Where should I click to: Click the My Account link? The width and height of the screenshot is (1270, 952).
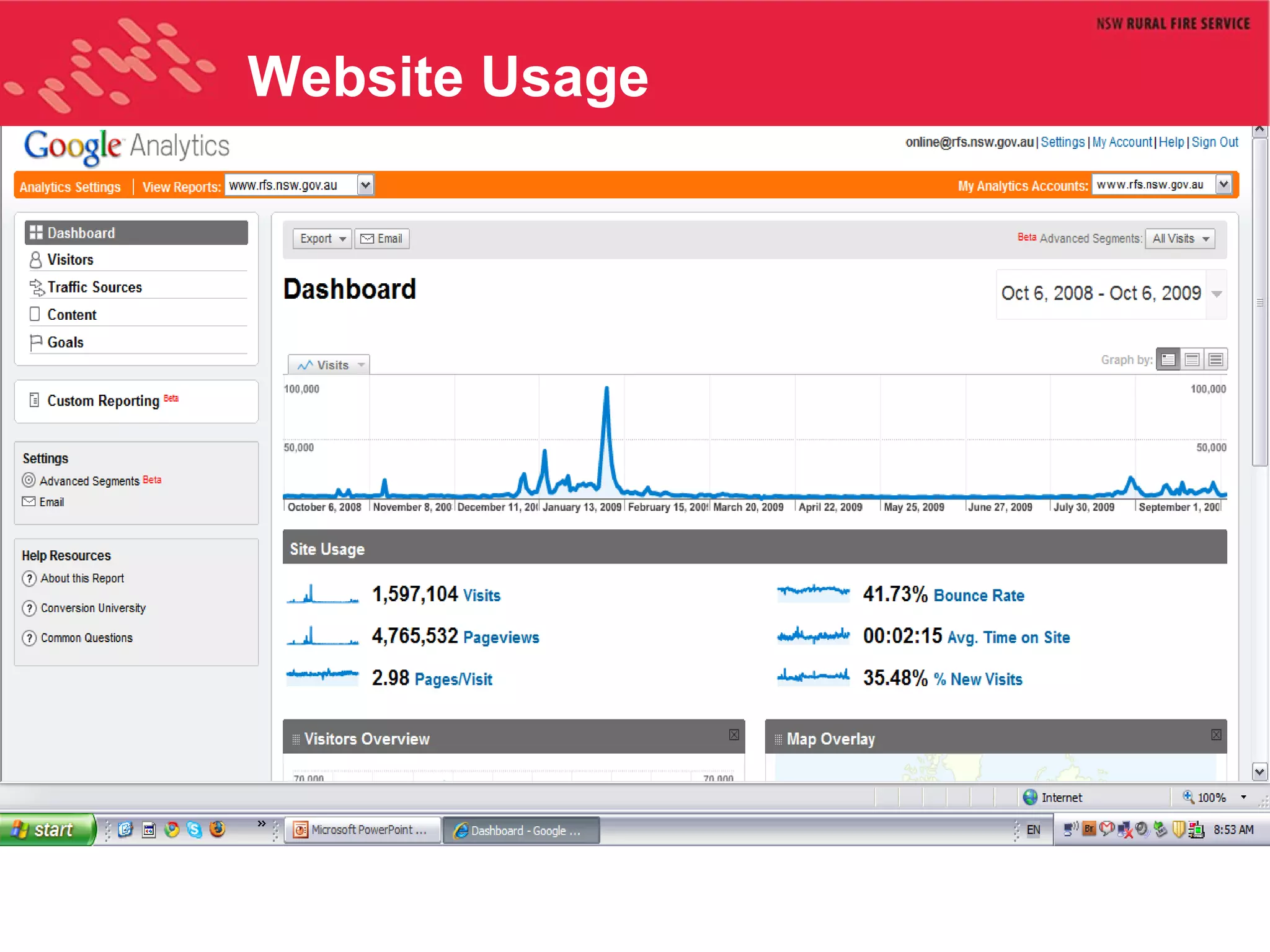click(x=1122, y=142)
